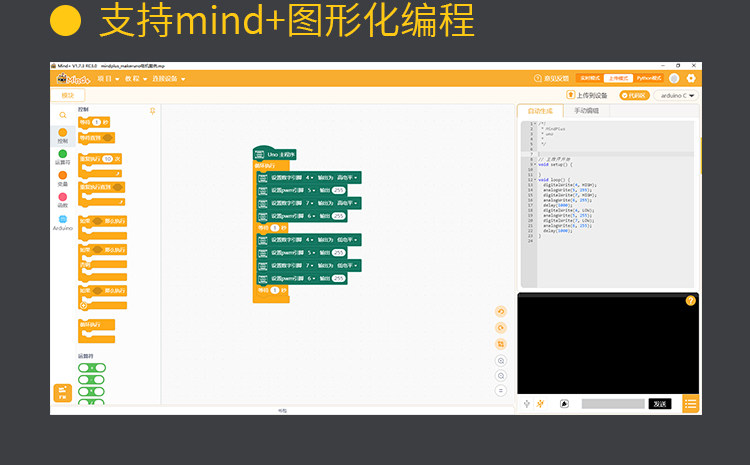Click the 上传到设备 upload icon
Image resolution: width=750 pixels, height=465 pixels.
point(571,95)
